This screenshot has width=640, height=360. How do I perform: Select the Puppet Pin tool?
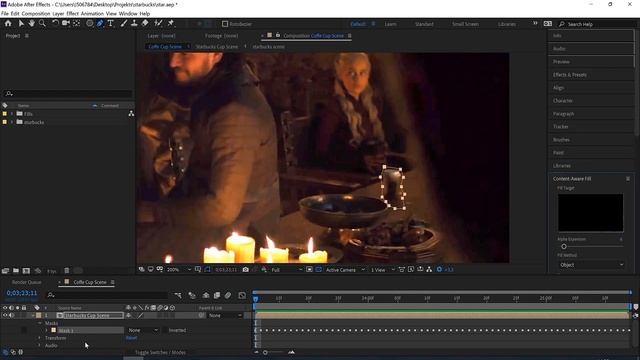[x=171, y=24]
